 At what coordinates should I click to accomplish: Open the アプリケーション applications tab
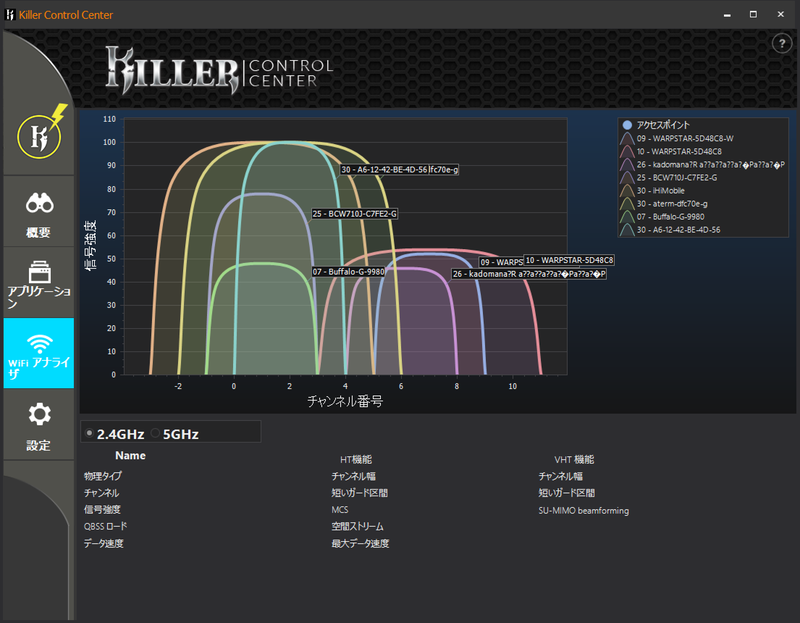pos(39,283)
